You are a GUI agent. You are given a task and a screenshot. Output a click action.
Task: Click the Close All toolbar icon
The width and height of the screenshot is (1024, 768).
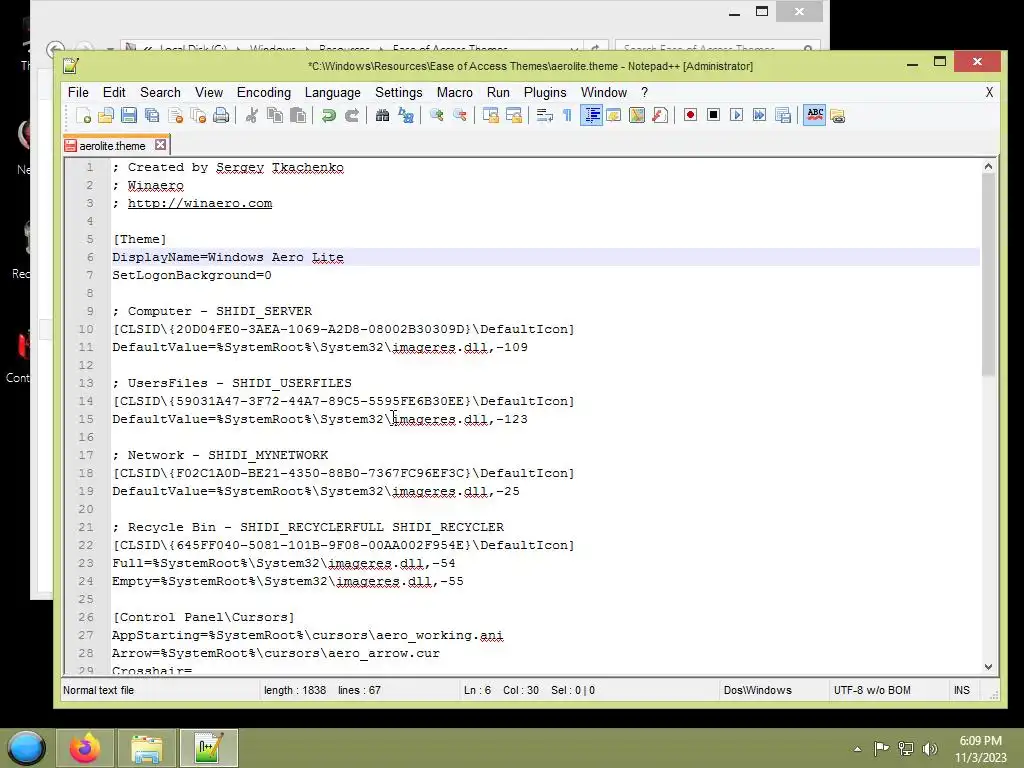198,116
